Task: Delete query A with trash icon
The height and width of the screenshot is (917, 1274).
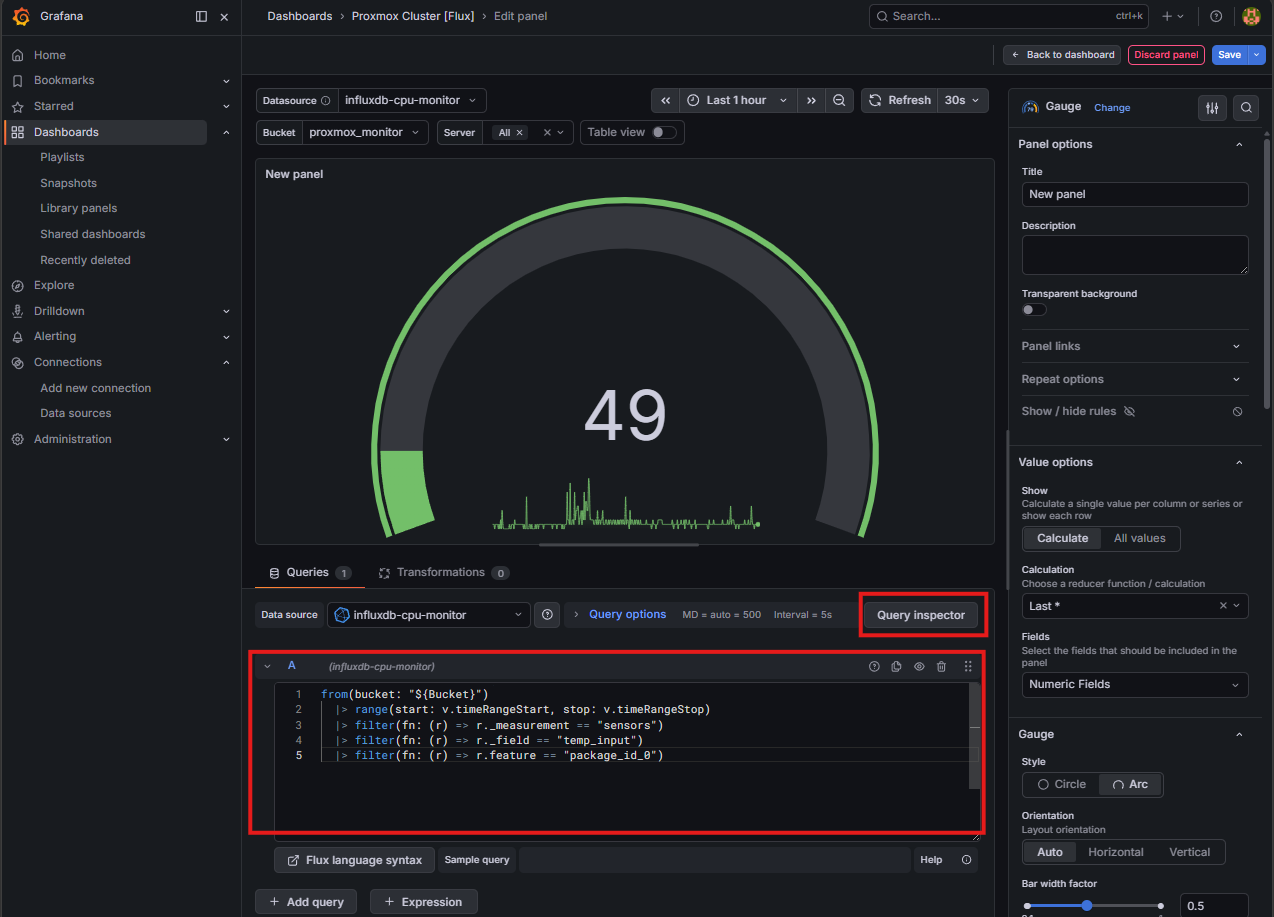Action: [941, 666]
